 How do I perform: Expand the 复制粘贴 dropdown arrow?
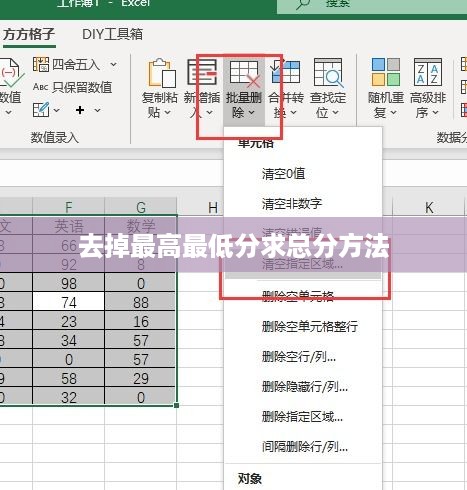pos(168,112)
